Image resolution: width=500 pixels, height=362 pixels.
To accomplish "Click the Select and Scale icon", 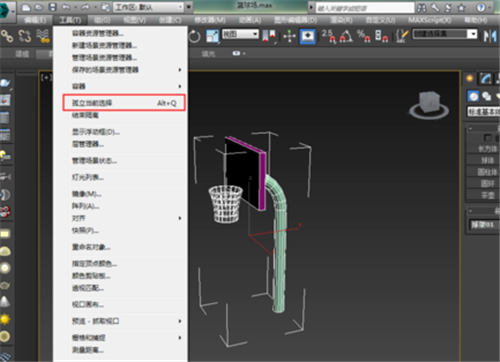I will (212, 36).
